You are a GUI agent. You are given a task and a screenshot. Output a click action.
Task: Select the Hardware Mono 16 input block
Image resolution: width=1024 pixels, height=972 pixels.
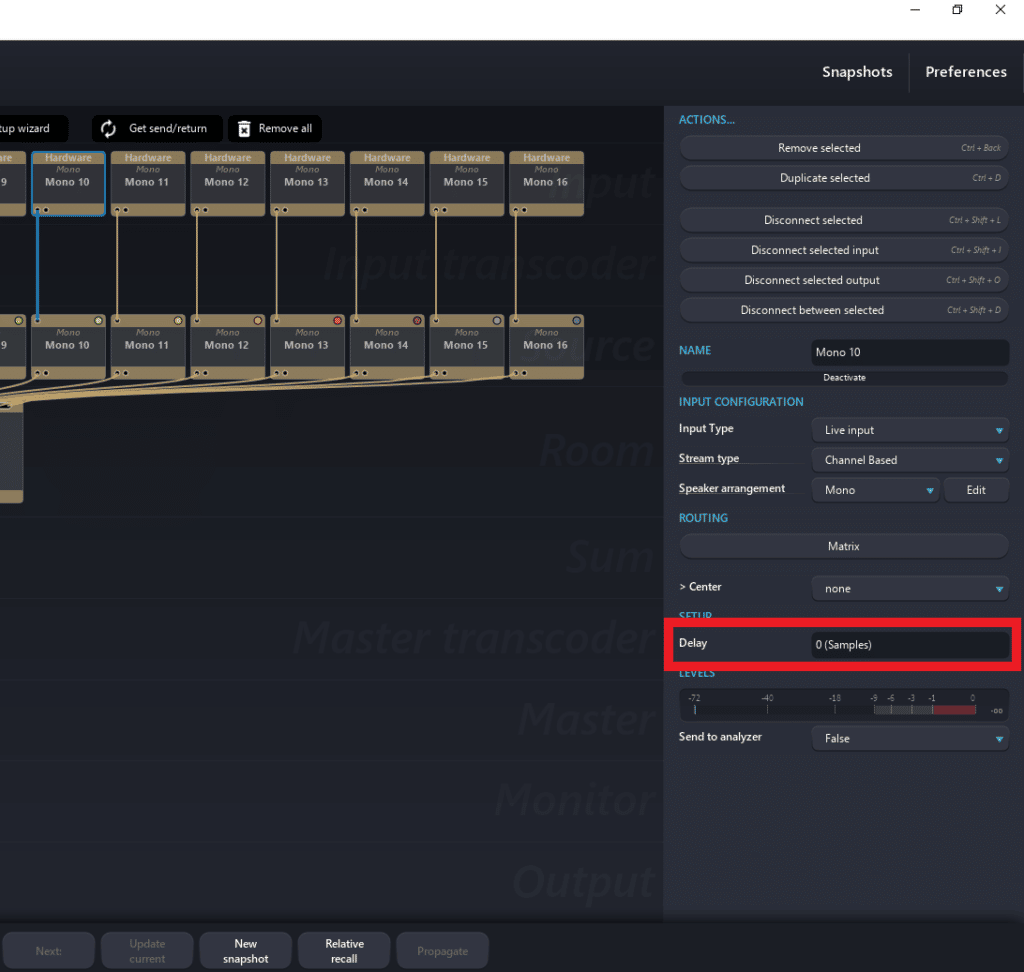(x=546, y=182)
